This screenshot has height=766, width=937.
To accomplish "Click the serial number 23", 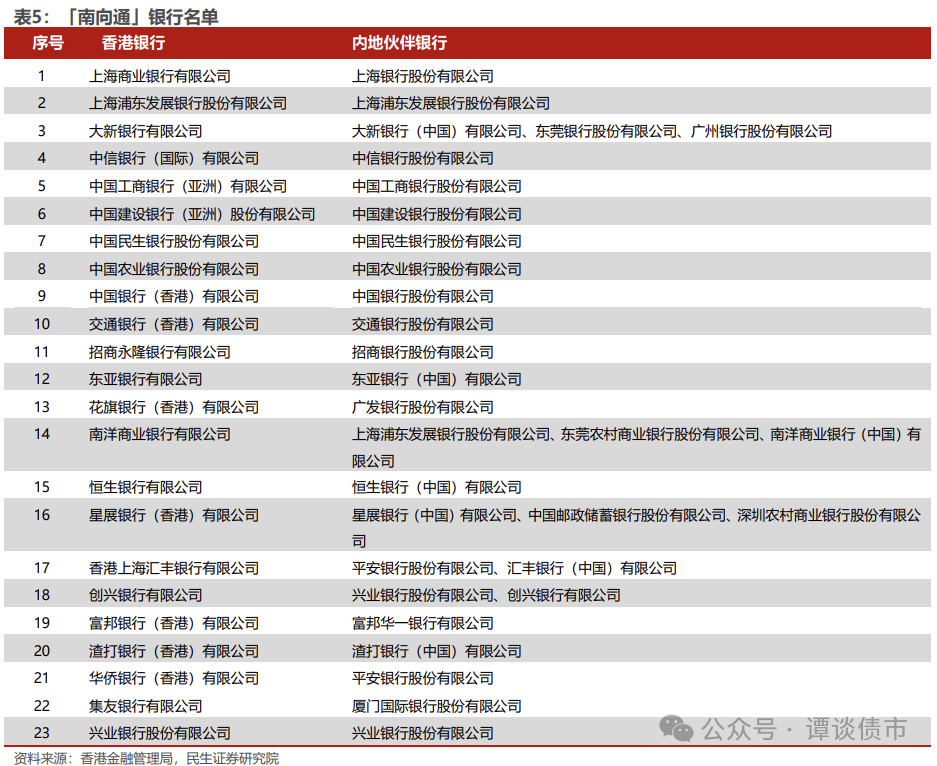I will (x=42, y=733).
